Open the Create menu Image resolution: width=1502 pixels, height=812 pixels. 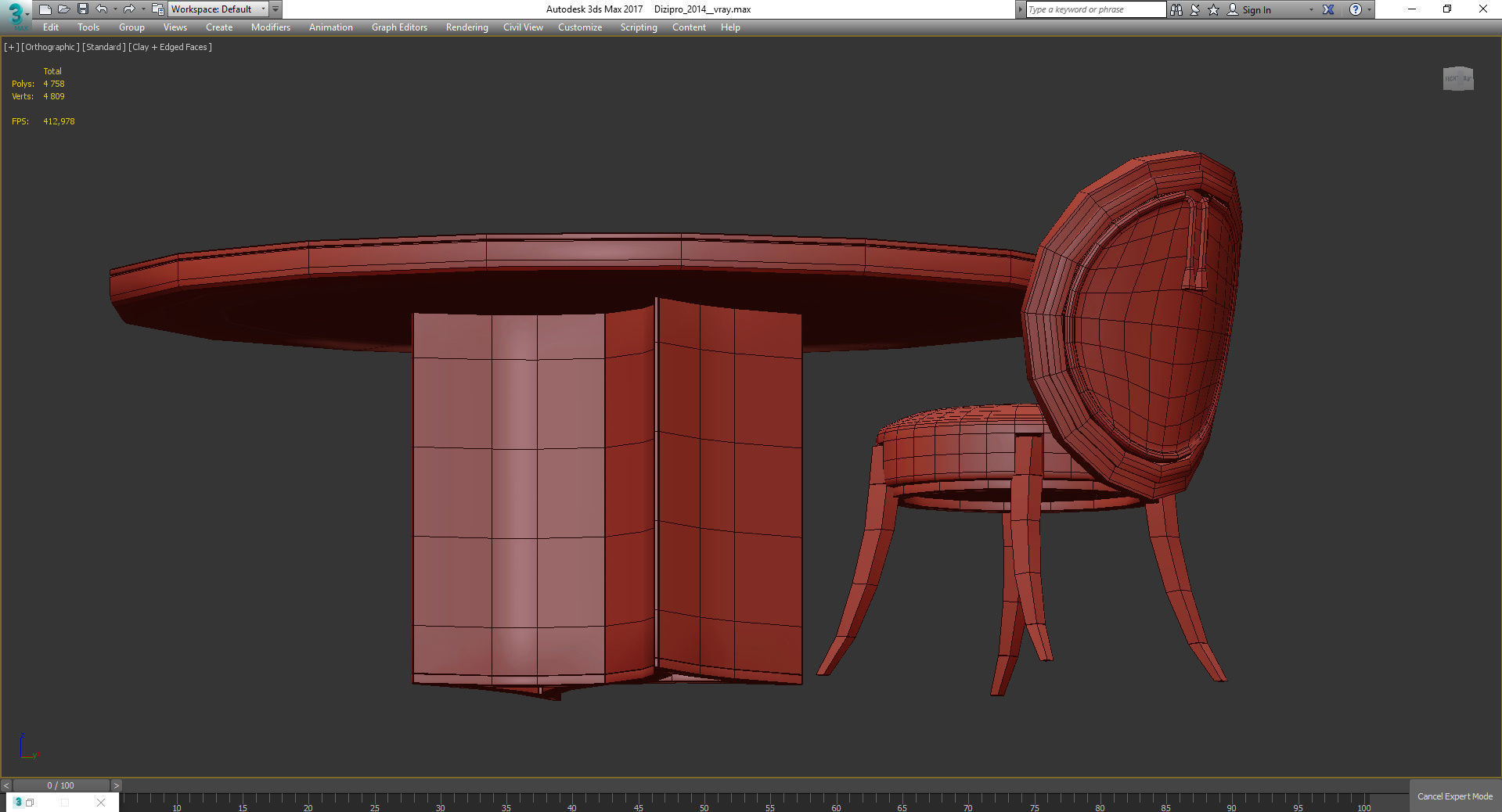tap(219, 27)
